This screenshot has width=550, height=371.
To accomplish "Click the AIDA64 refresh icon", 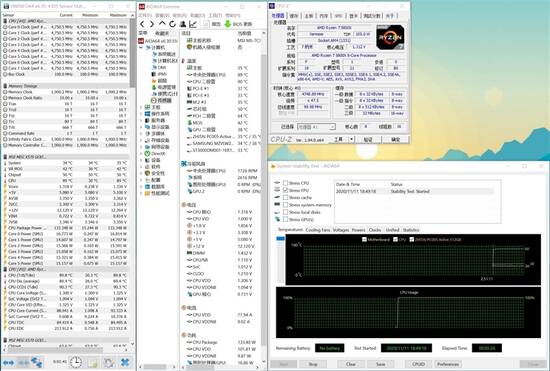I will 172,24.
